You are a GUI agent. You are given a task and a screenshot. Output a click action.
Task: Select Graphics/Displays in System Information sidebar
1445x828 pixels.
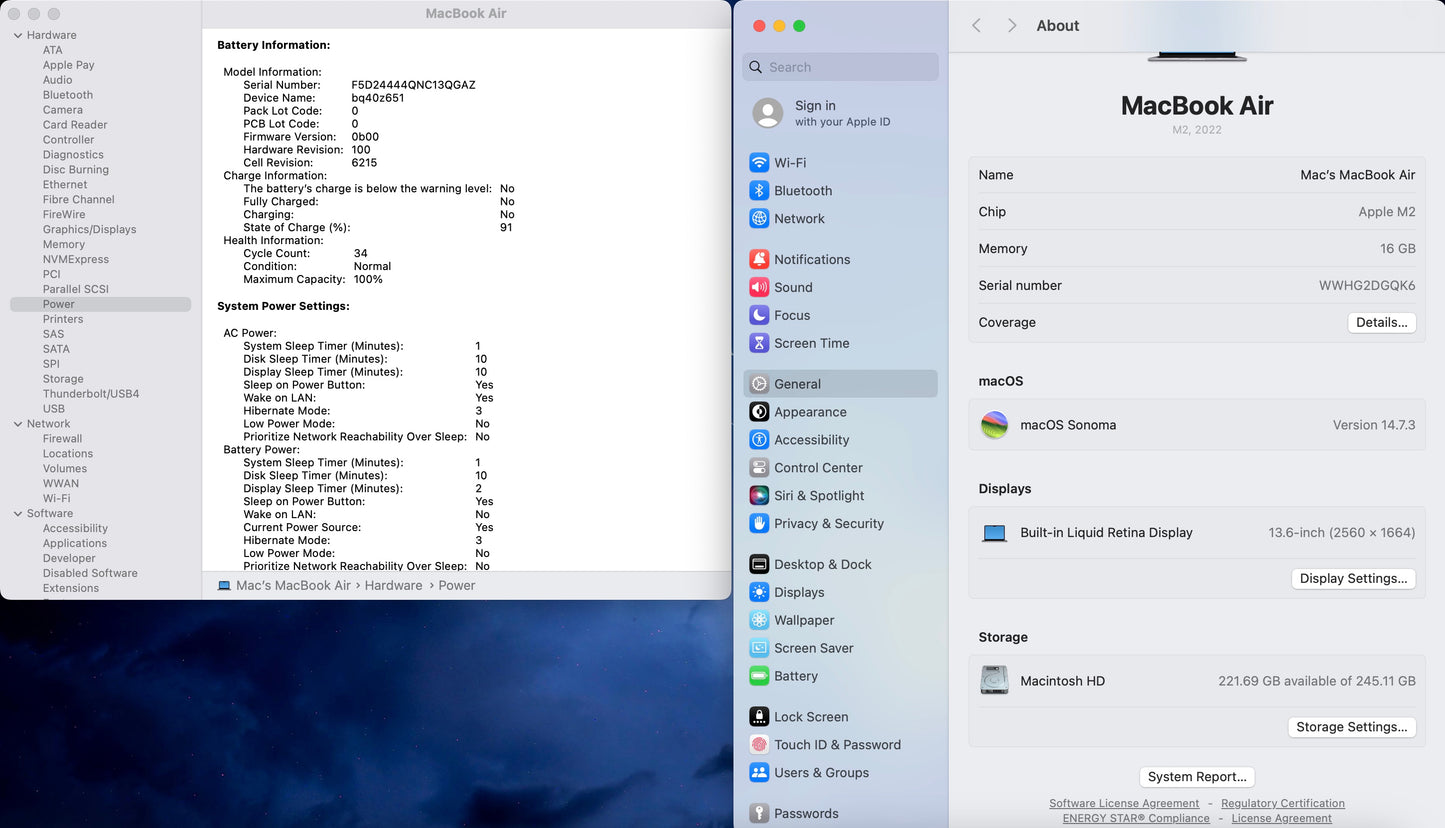click(89, 230)
